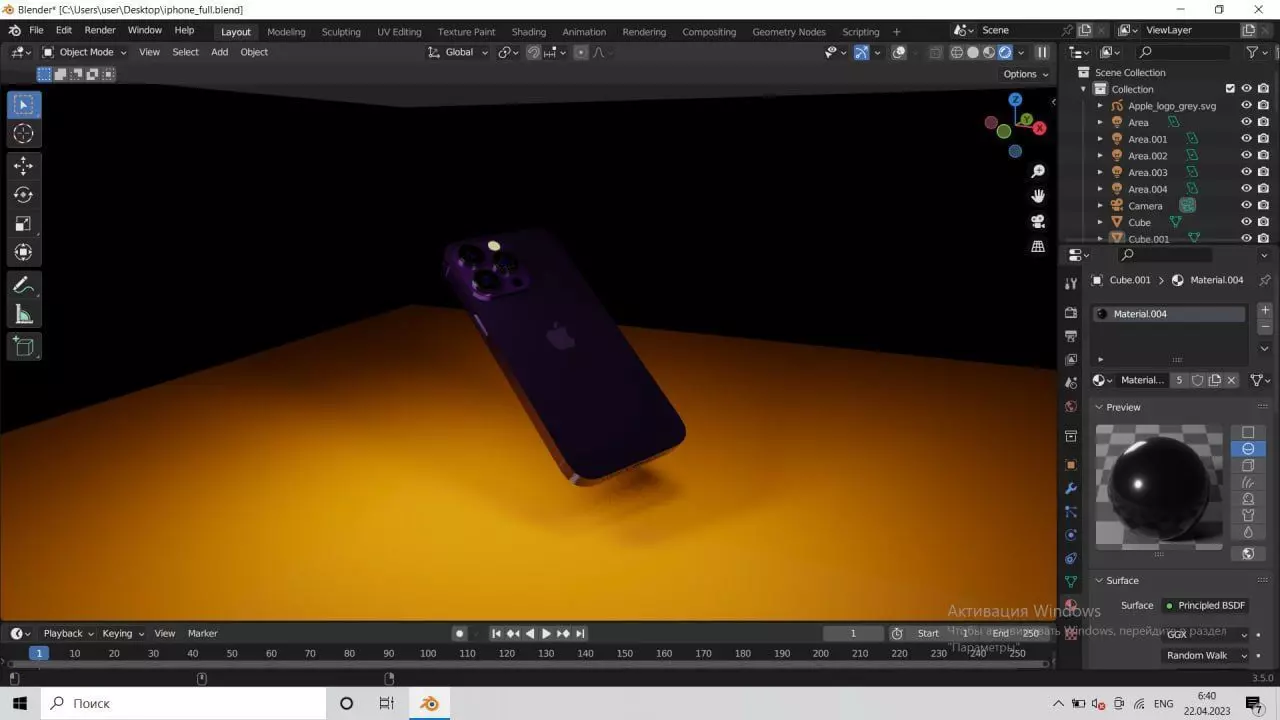Disable Area.003 in renders camera icon
This screenshot has height=720, width=1280.
pyautogui.click(x=1263, y=172)
